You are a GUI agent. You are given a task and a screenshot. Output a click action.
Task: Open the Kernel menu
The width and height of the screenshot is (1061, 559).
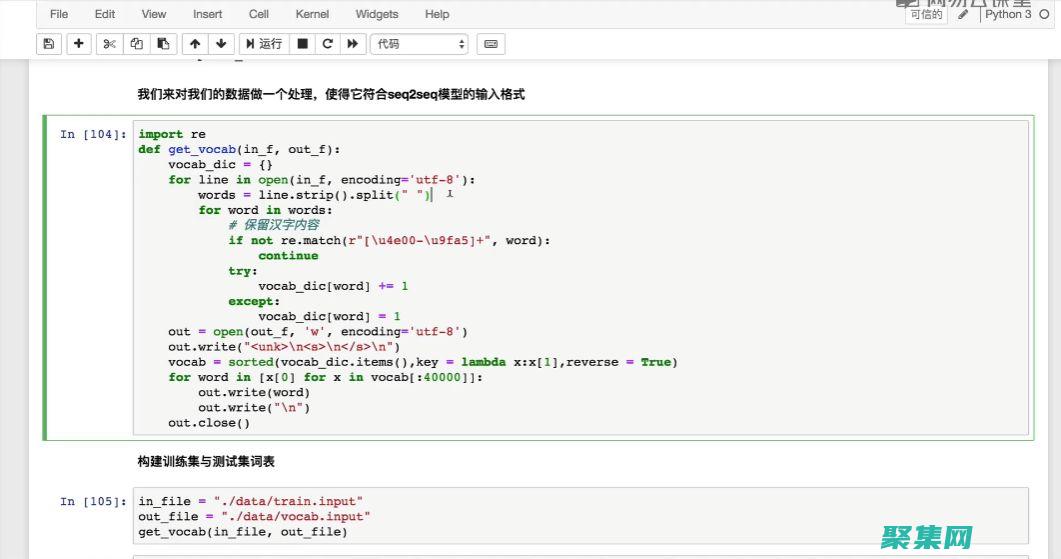[x=312, y=14]
